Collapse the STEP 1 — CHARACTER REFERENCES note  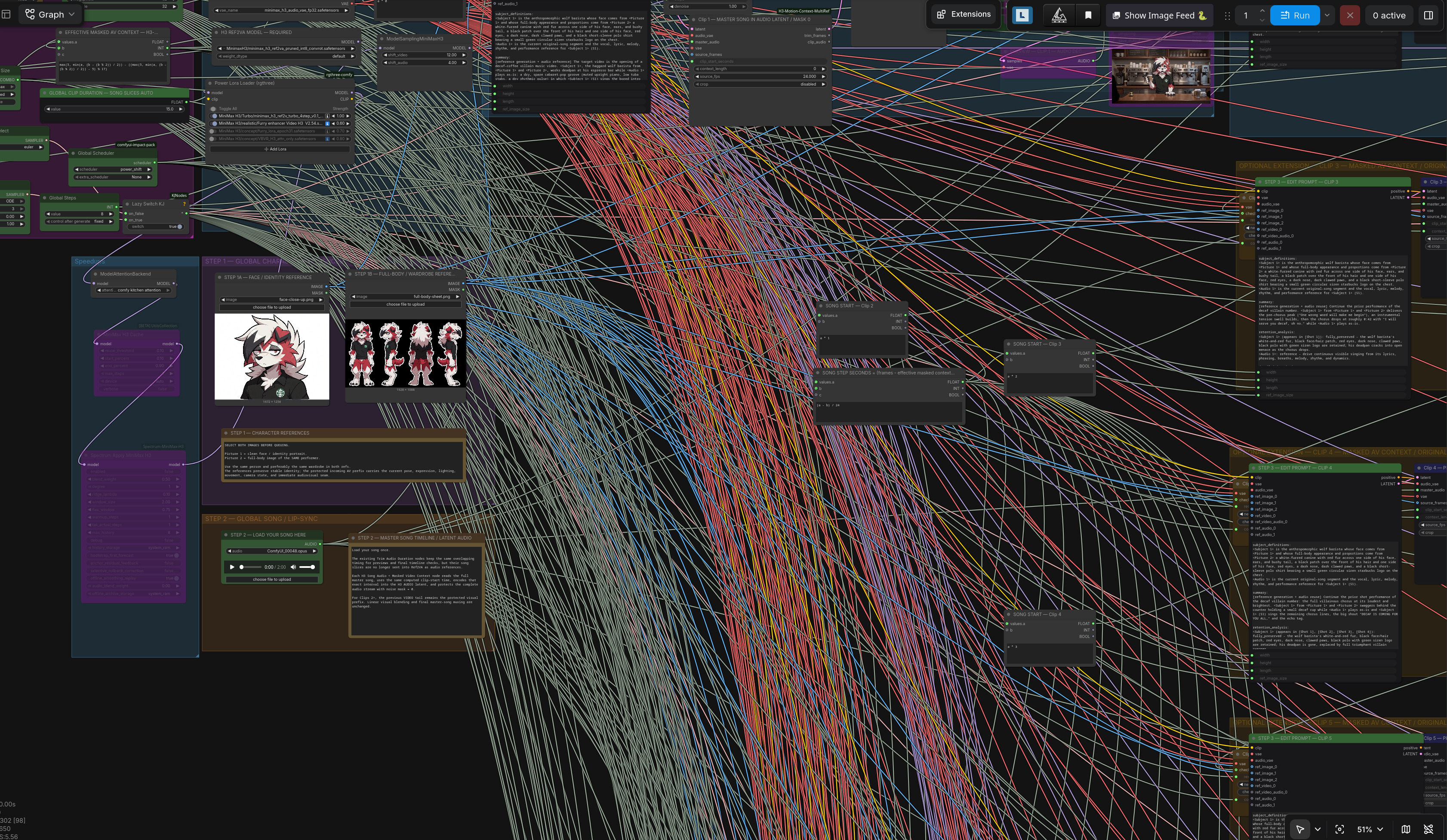click(x=226, y=433)
